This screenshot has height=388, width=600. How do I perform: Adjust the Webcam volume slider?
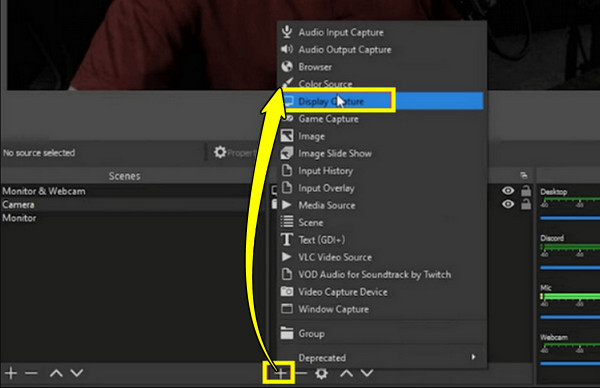click(x=570, y=364)
